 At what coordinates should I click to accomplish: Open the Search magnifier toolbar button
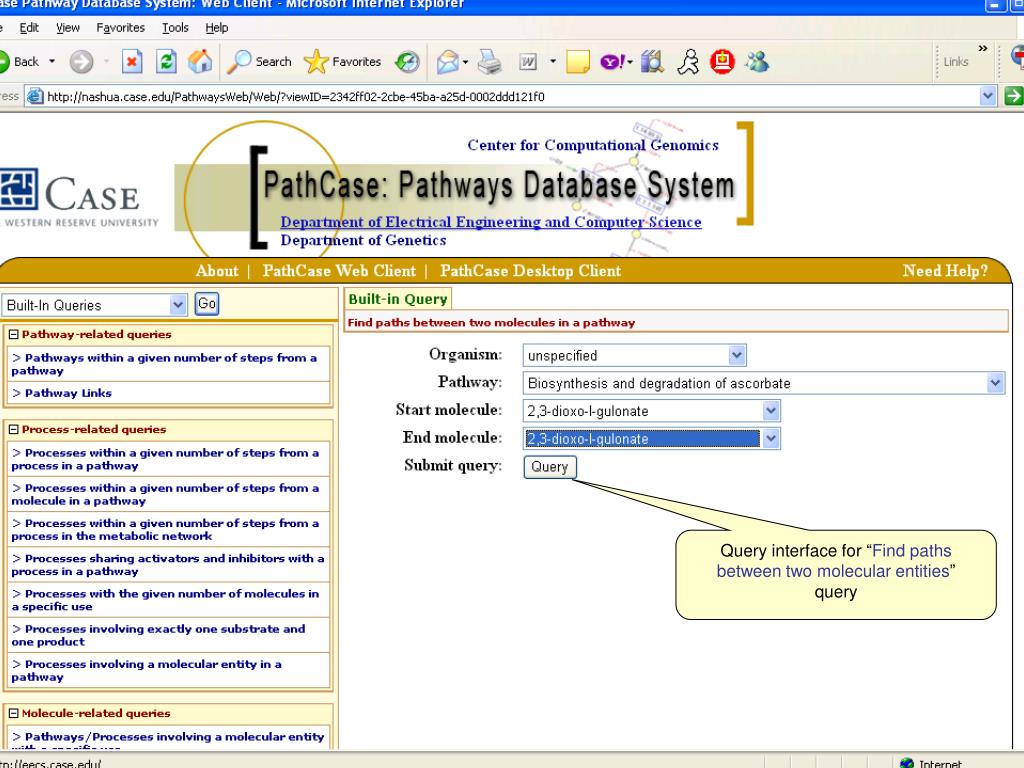click(x=259, y=61)
